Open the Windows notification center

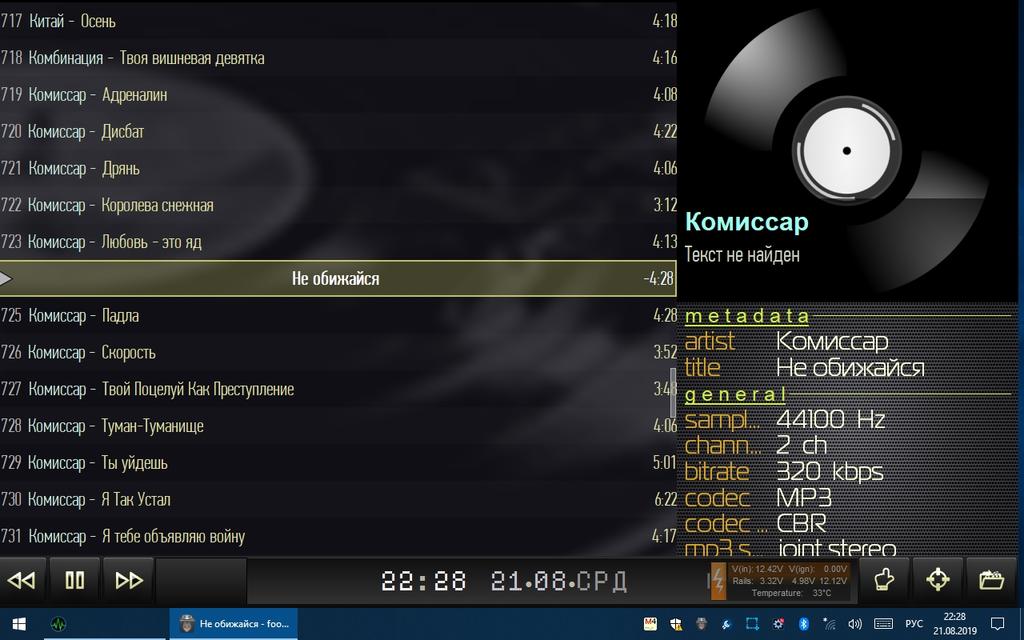point(997,623)
